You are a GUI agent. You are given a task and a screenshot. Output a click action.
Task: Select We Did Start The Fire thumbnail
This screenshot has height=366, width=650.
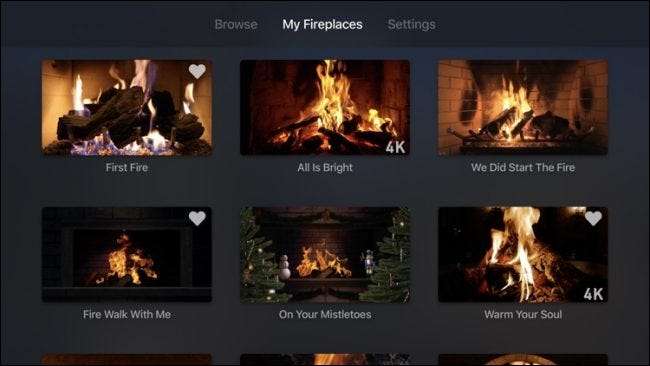click(523, 108)
